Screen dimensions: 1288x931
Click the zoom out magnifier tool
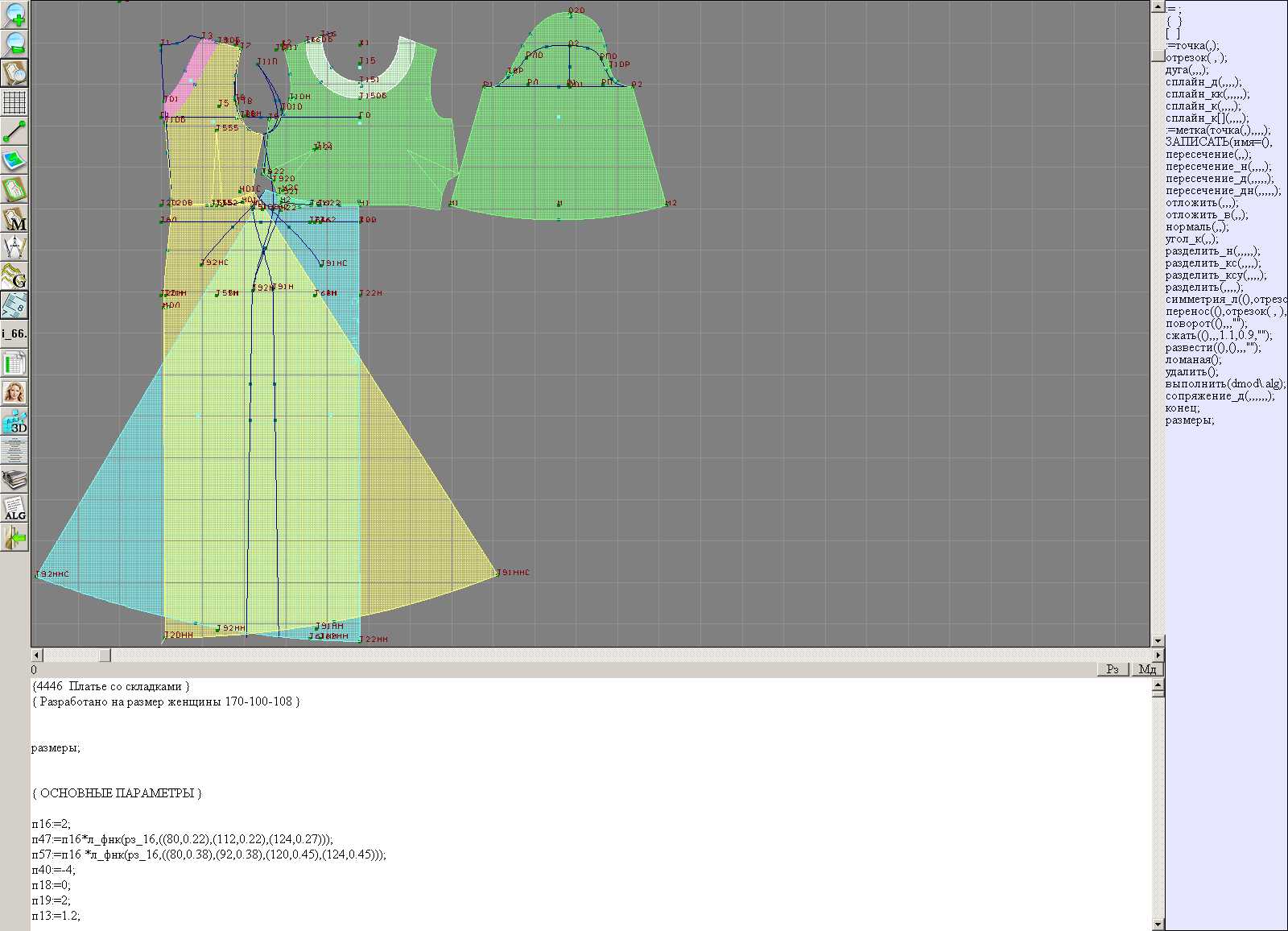[14, 43]
